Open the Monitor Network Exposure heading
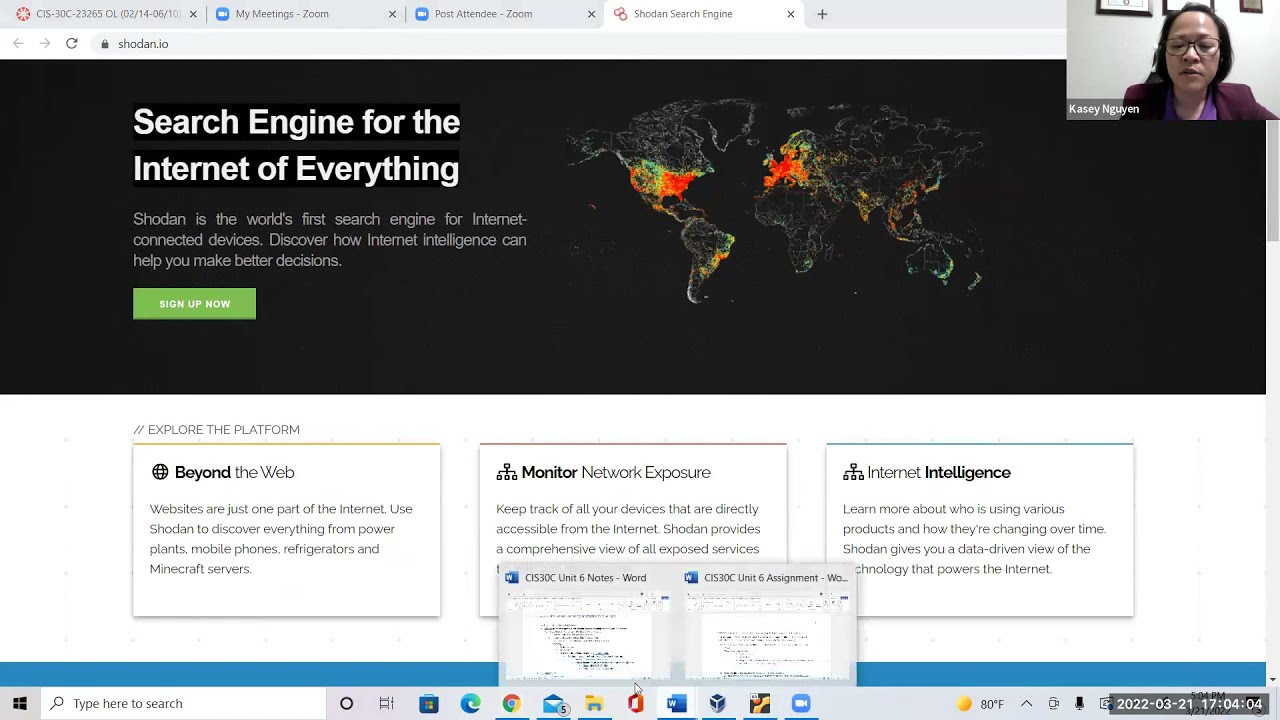 pyautogui.click(x=616, y=472)
